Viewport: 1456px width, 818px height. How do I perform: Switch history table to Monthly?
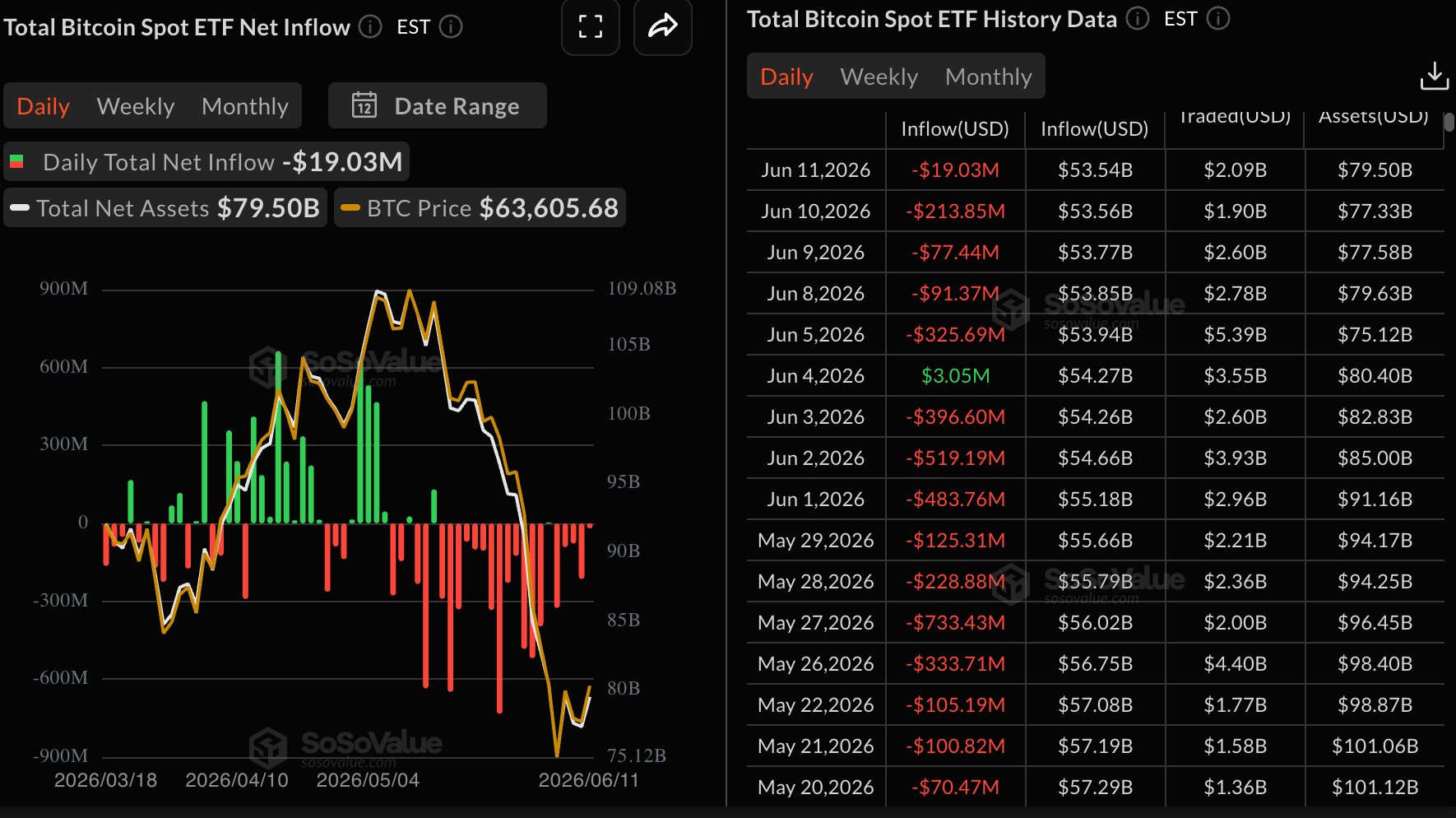(989, 77)
